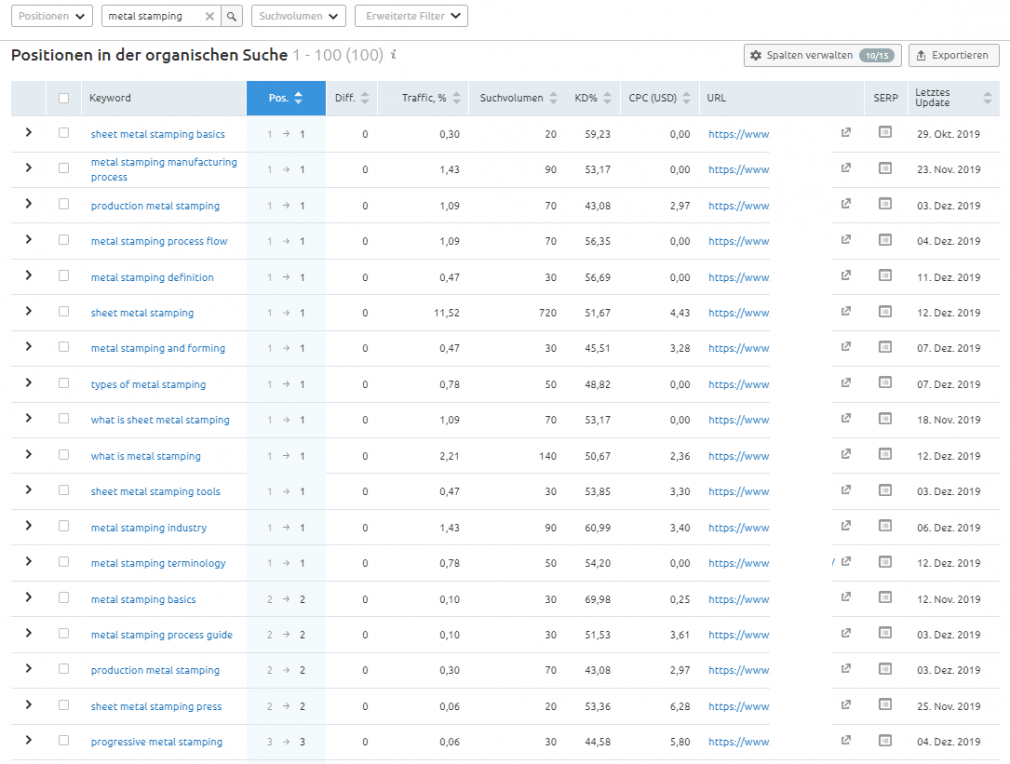Click Suchvolumen value 720 for sheet metal stamping
The height and width of the screenshot is (764, 1010).
(548, 313)
